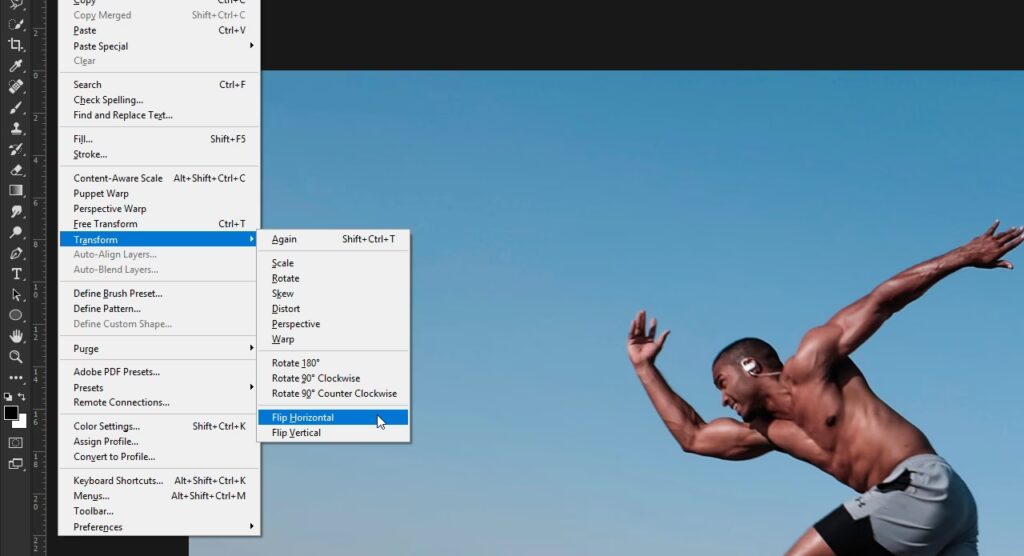
Task: Reset default foreground and background colors
Action: pyautogui.click(x=7, y=397)
